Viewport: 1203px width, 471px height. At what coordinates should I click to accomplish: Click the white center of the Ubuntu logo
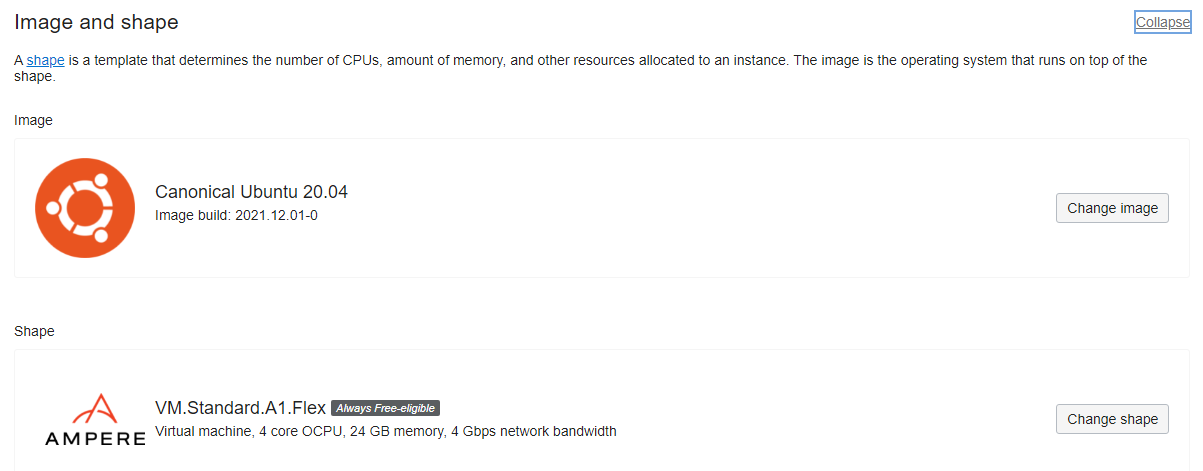click(85, 208)
